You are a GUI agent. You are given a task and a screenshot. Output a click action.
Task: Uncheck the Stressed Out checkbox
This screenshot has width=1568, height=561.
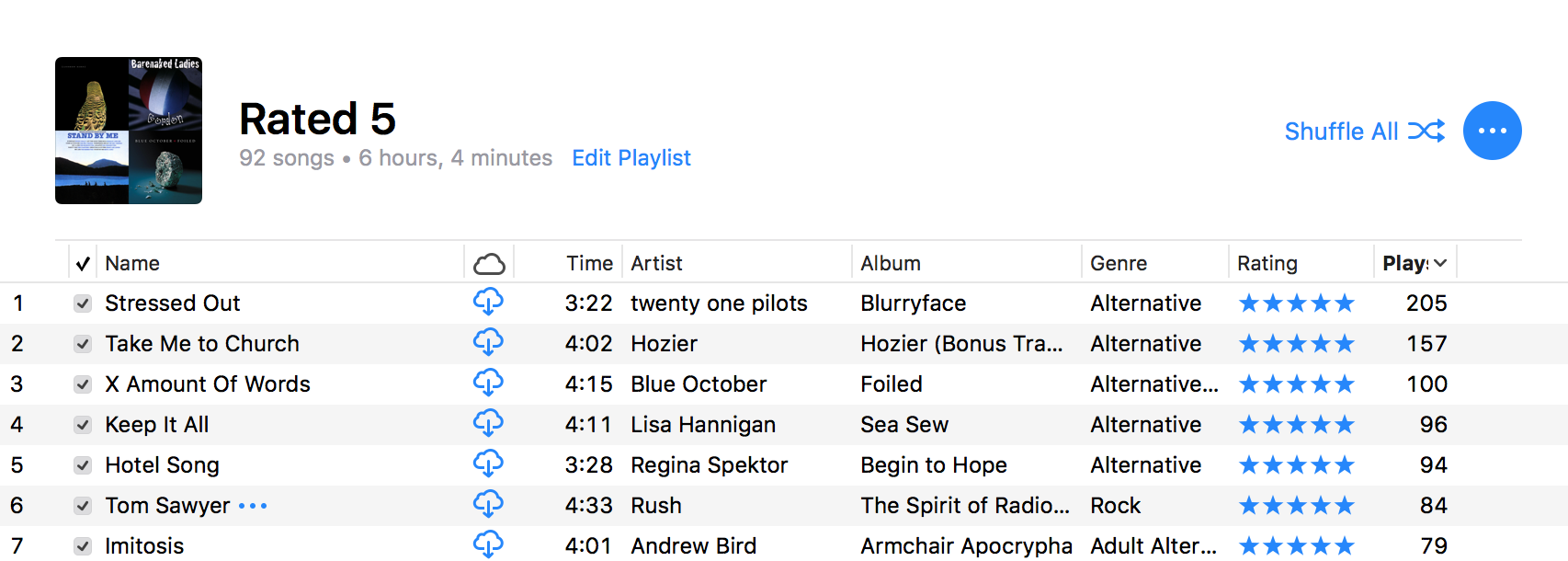point(83,303)
